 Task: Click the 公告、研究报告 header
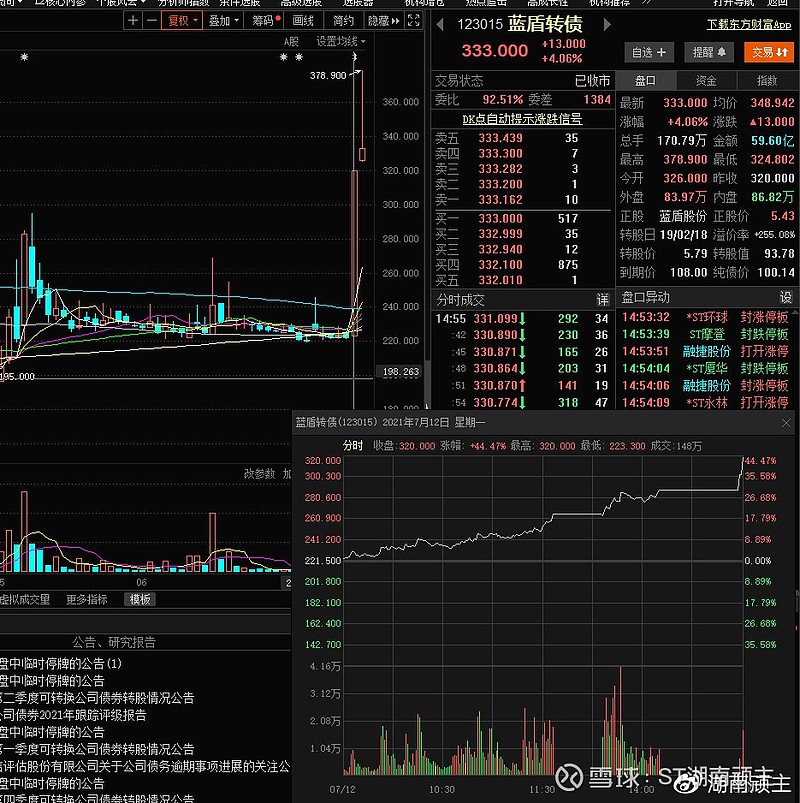[x=114, y=642]
